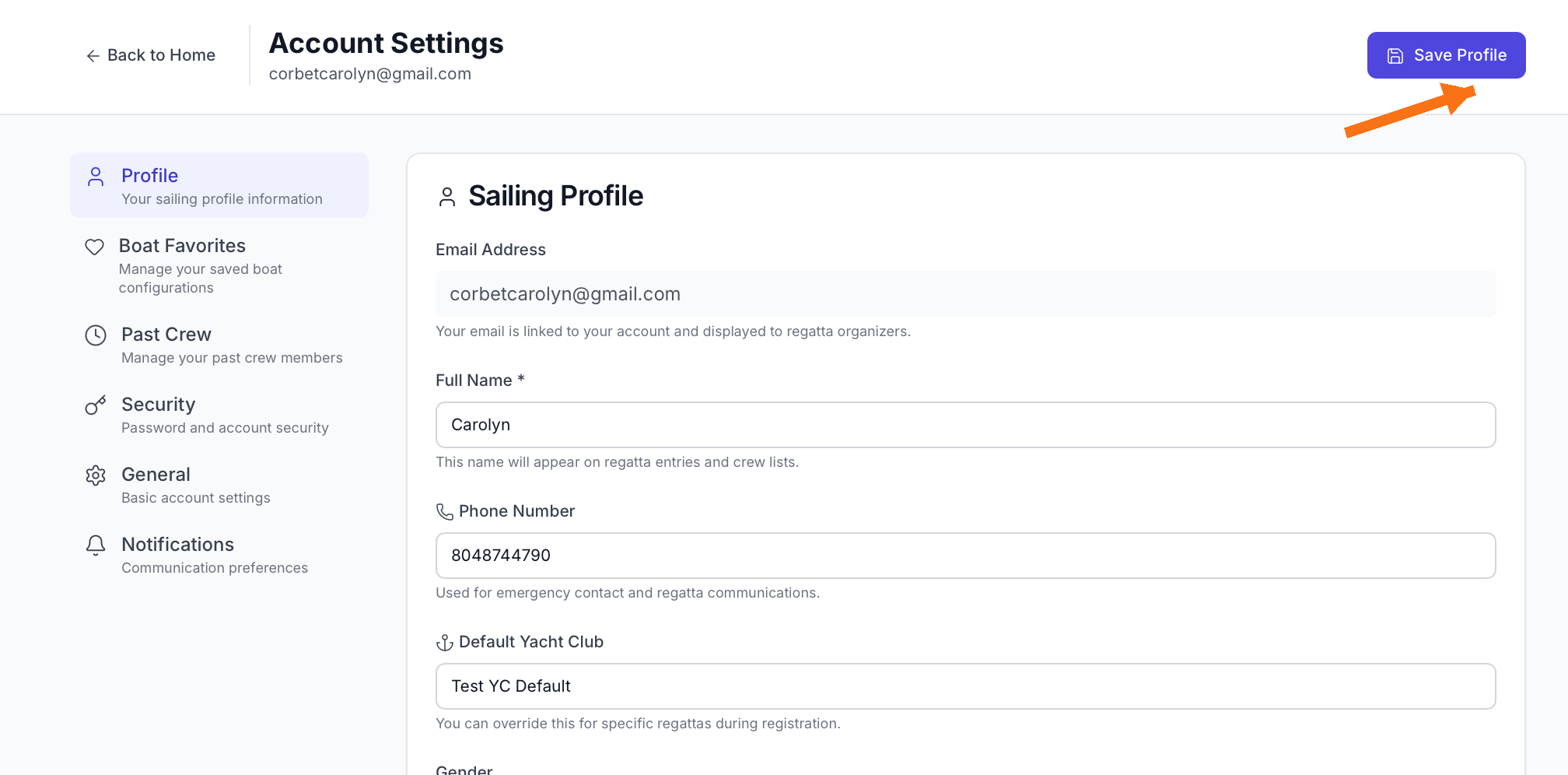The width and height of the screenshot is (1568, 775).
Task: Click the disabled email address field
Action: tap(964, 294)
